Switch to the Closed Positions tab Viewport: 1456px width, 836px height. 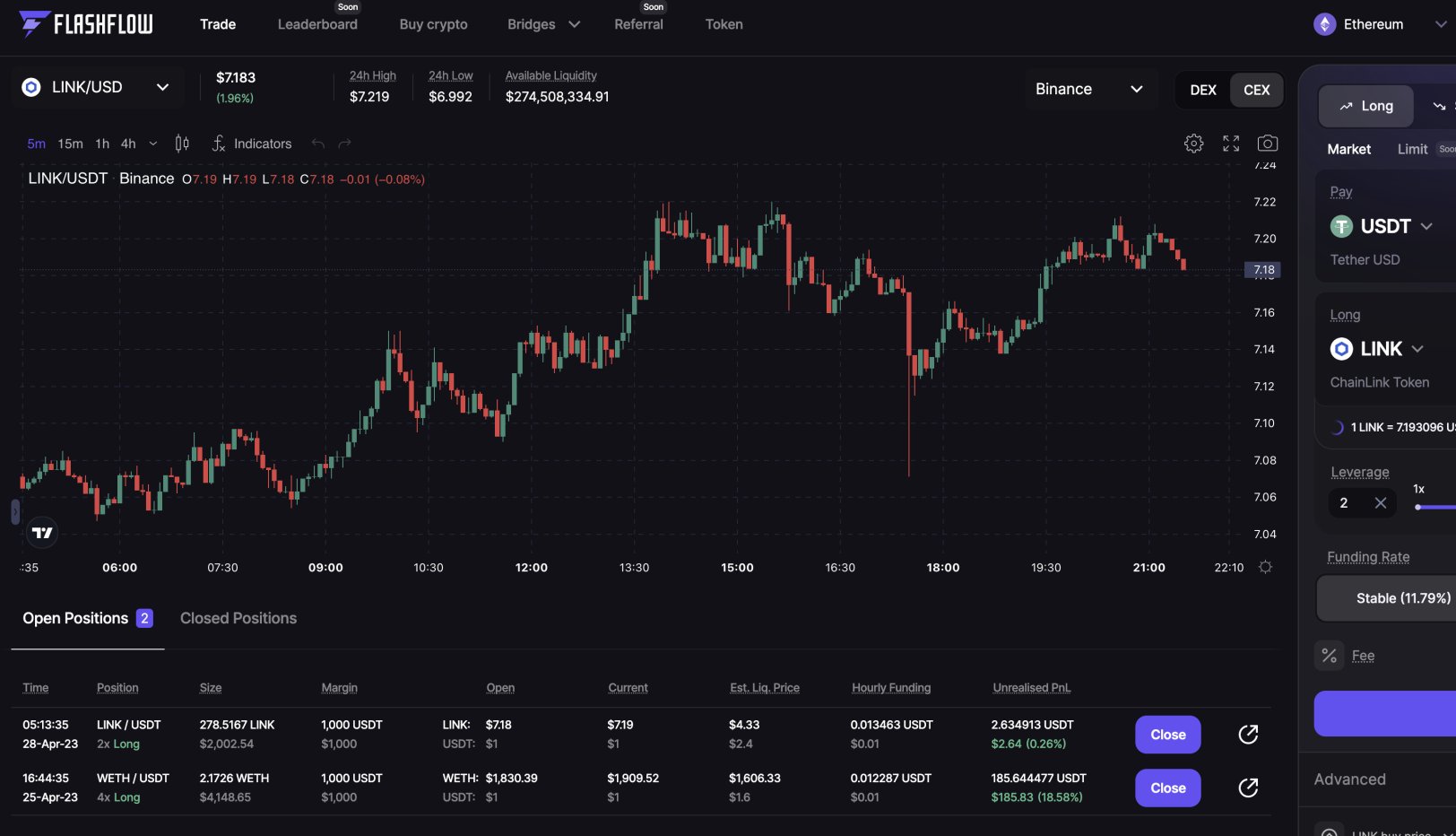coord(238,618)
